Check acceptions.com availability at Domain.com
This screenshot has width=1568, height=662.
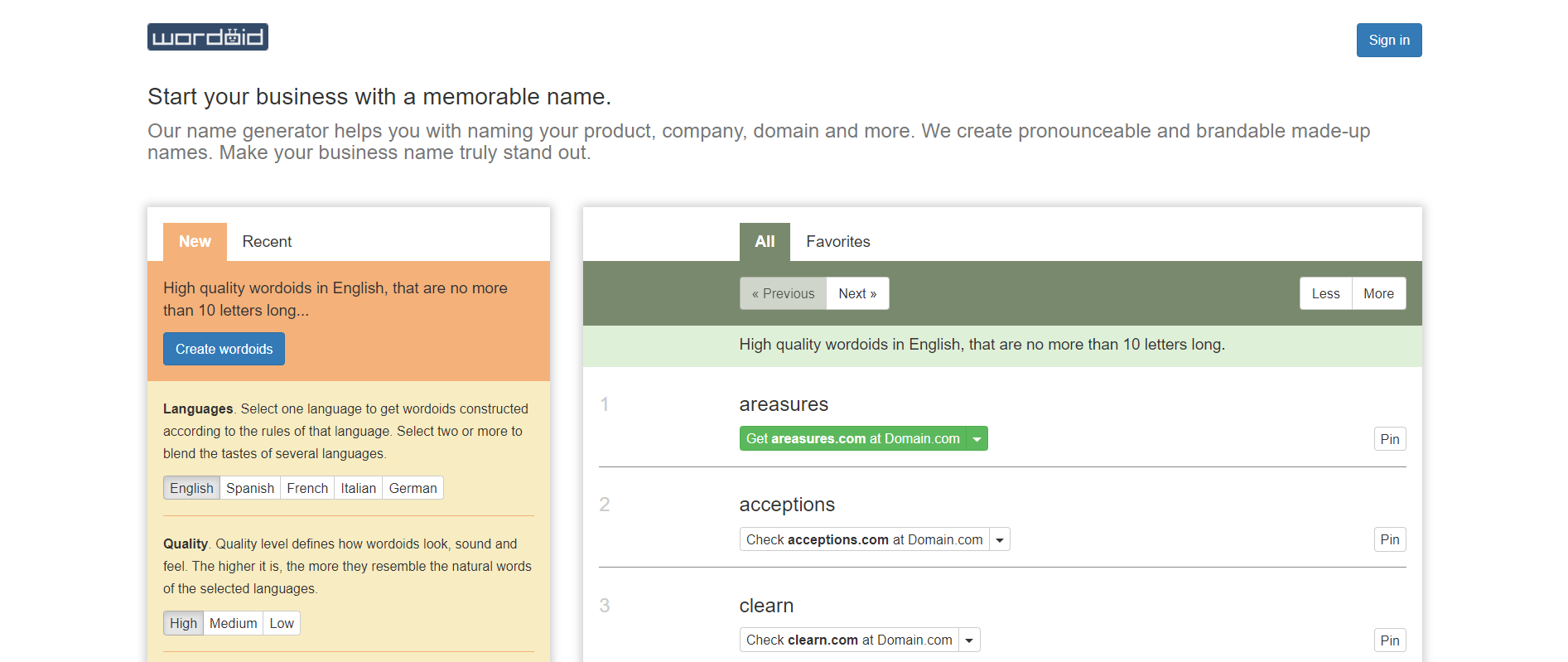864,540
